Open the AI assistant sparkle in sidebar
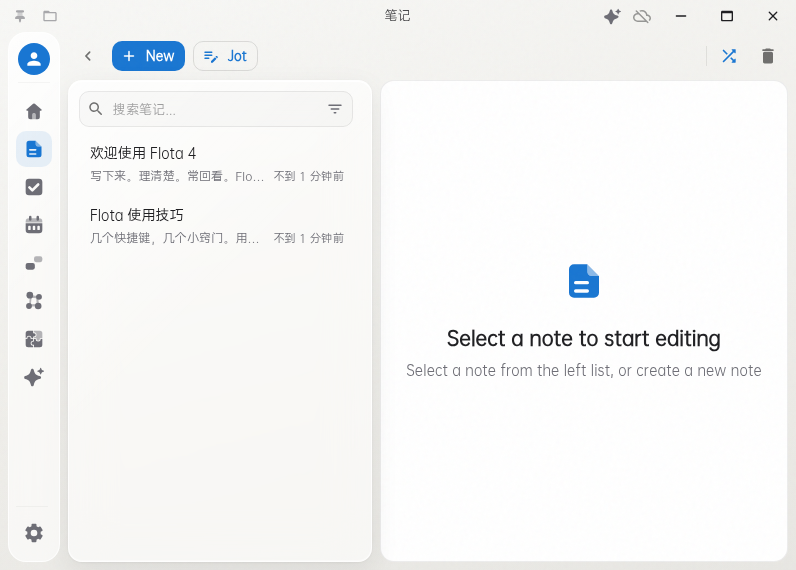This screenshot has height=570, width=796. (34, 377)
